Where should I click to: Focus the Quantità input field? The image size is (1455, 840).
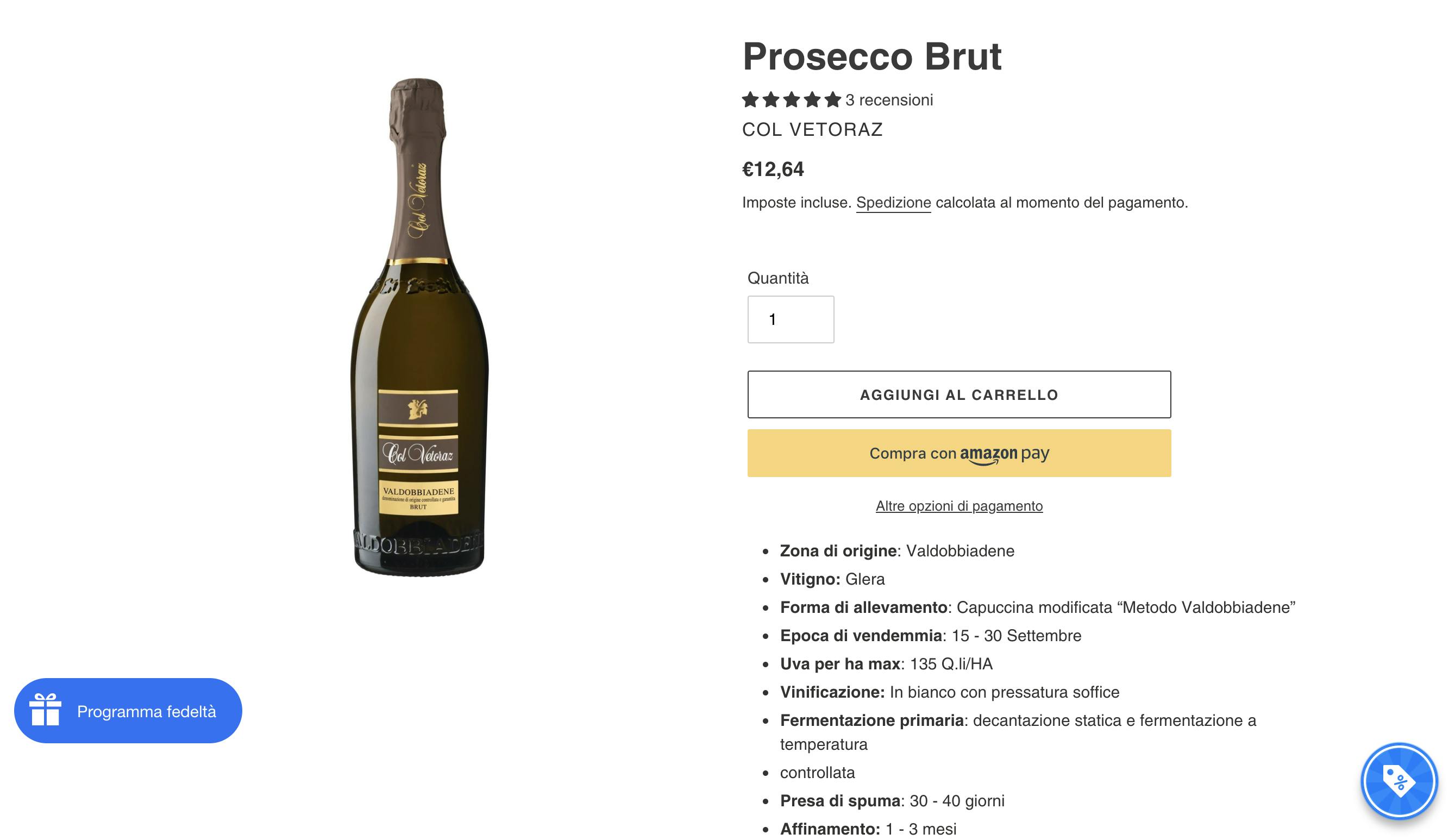click(791, 319)
